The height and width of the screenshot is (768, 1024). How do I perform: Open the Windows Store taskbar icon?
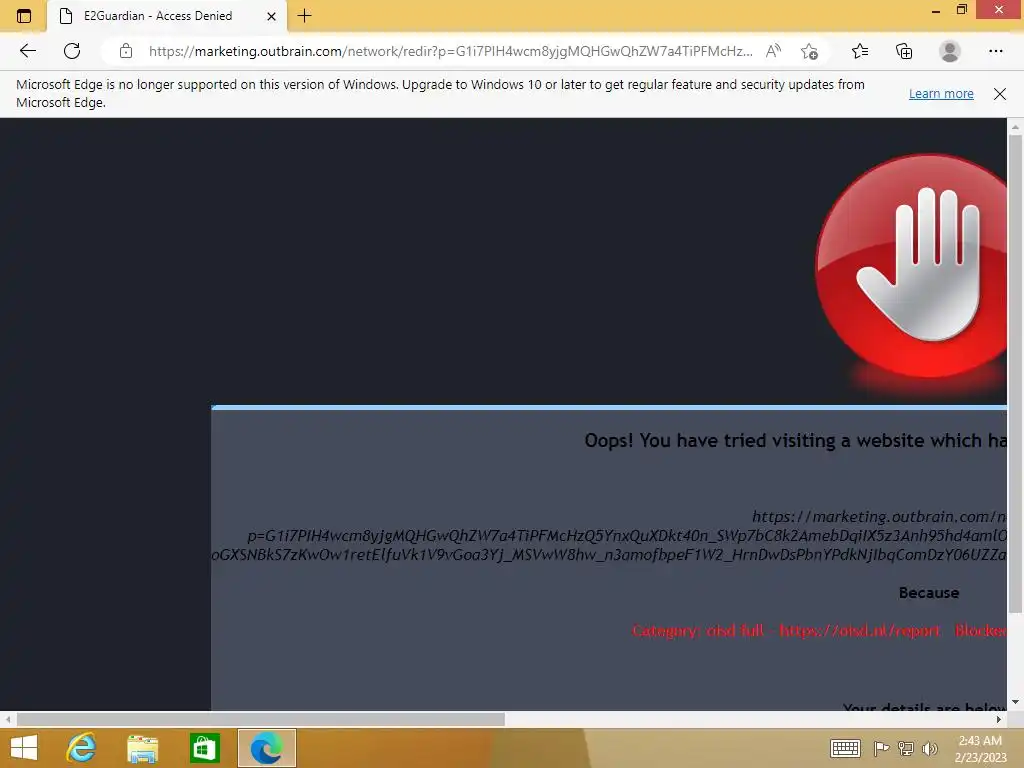click(204, 748)
